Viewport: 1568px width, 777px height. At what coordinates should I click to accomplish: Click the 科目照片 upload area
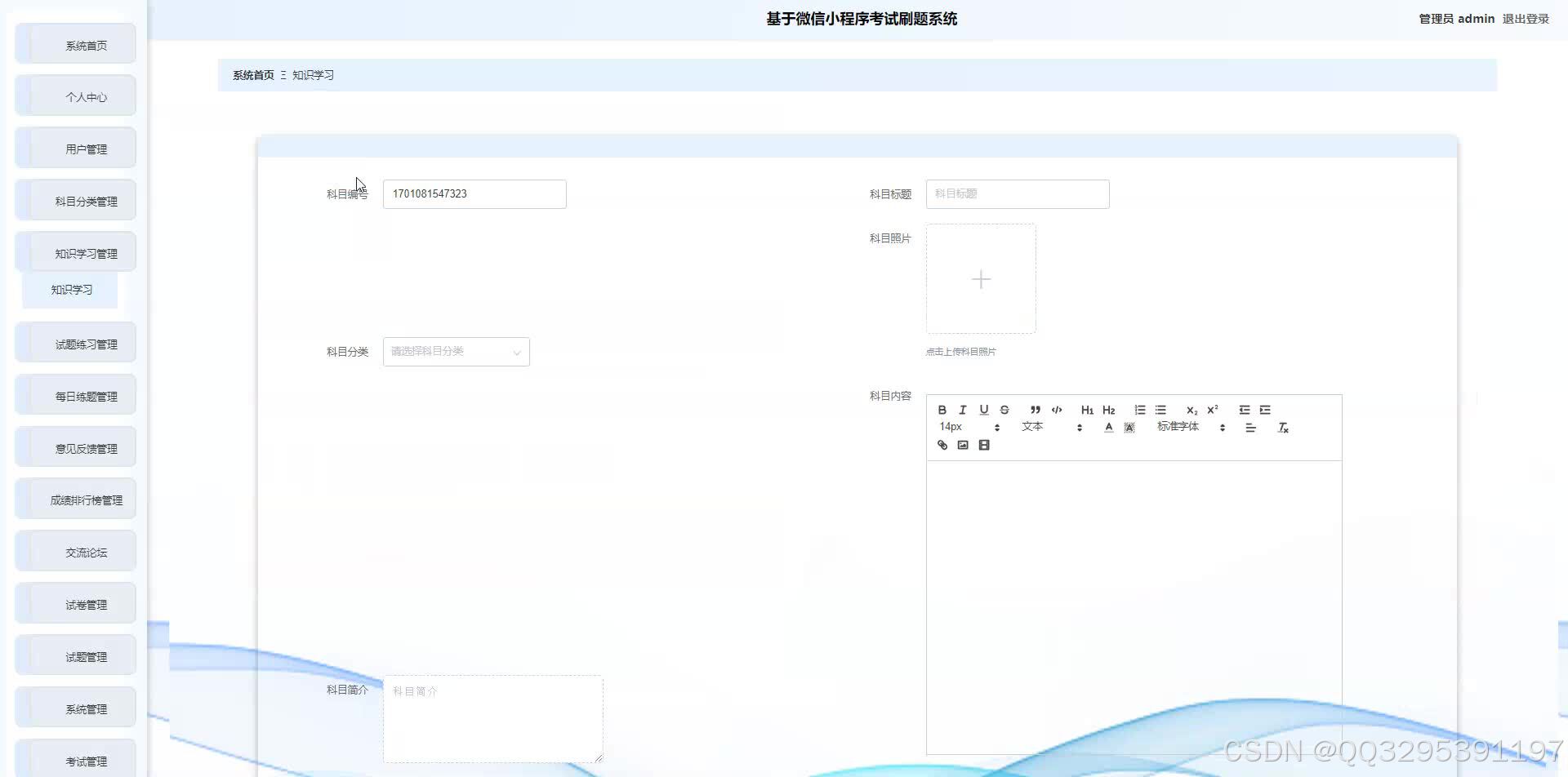(981, 278)
